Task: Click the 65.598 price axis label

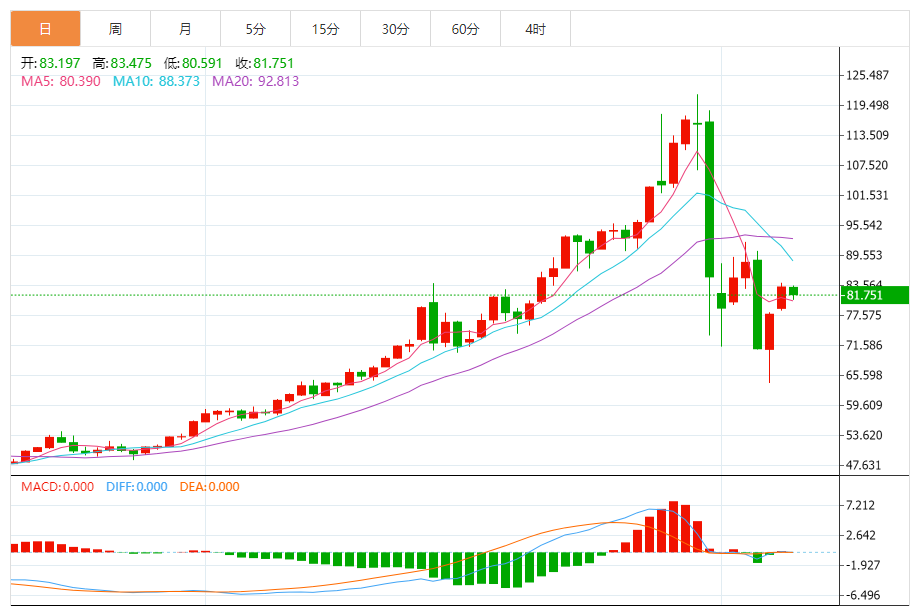Action: tap(864, 375)
